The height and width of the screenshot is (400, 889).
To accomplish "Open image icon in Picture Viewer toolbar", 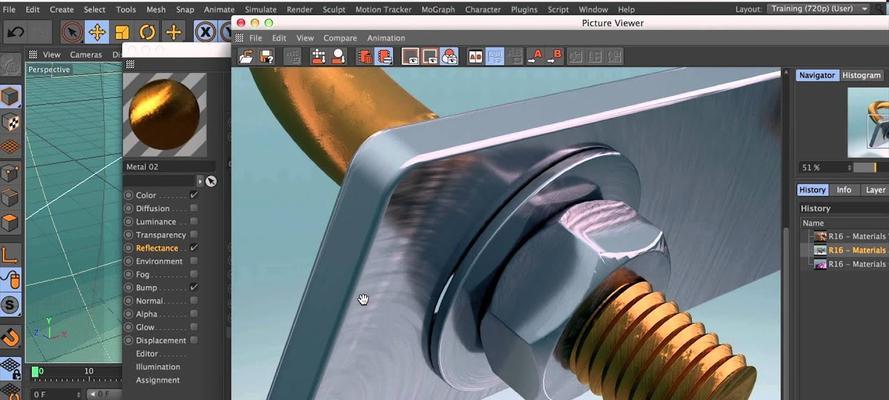I will 246,57.
